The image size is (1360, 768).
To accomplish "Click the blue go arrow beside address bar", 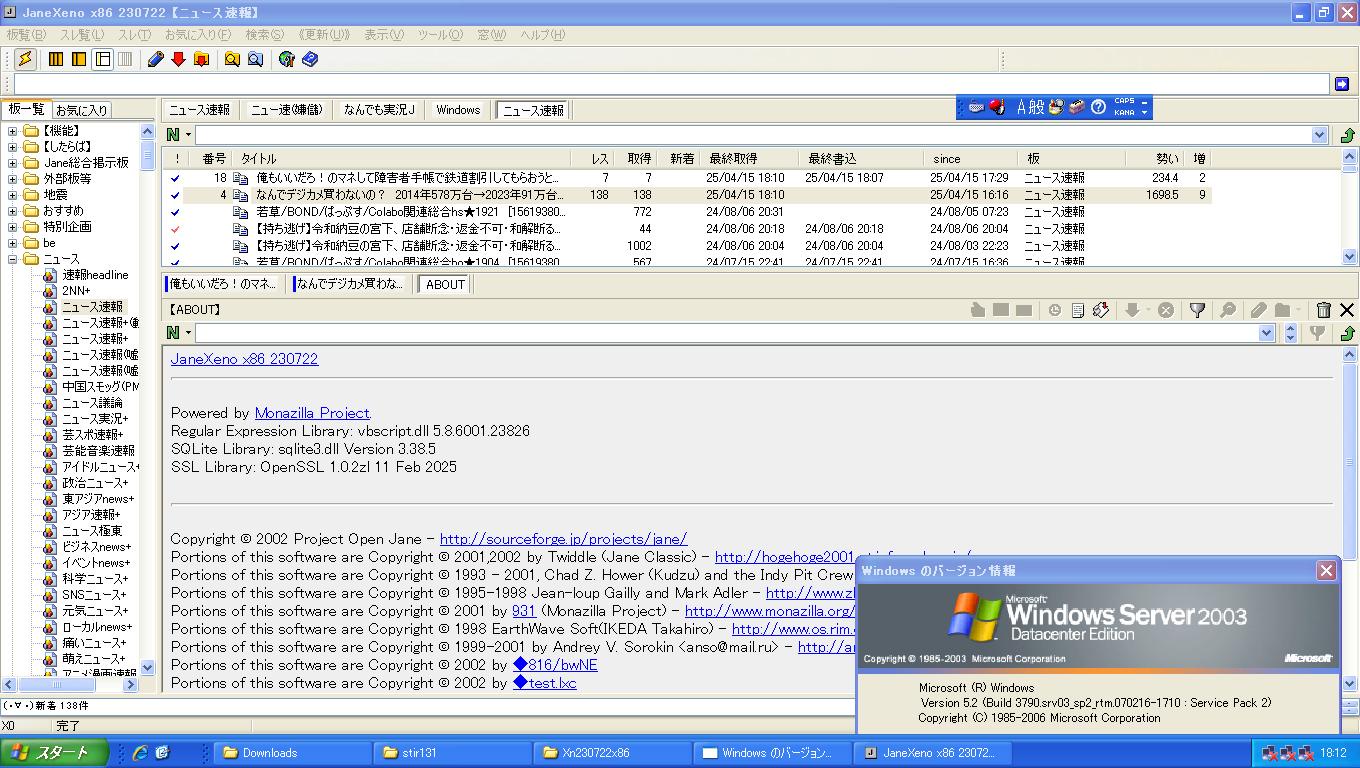I will [x=1342, y=84].
